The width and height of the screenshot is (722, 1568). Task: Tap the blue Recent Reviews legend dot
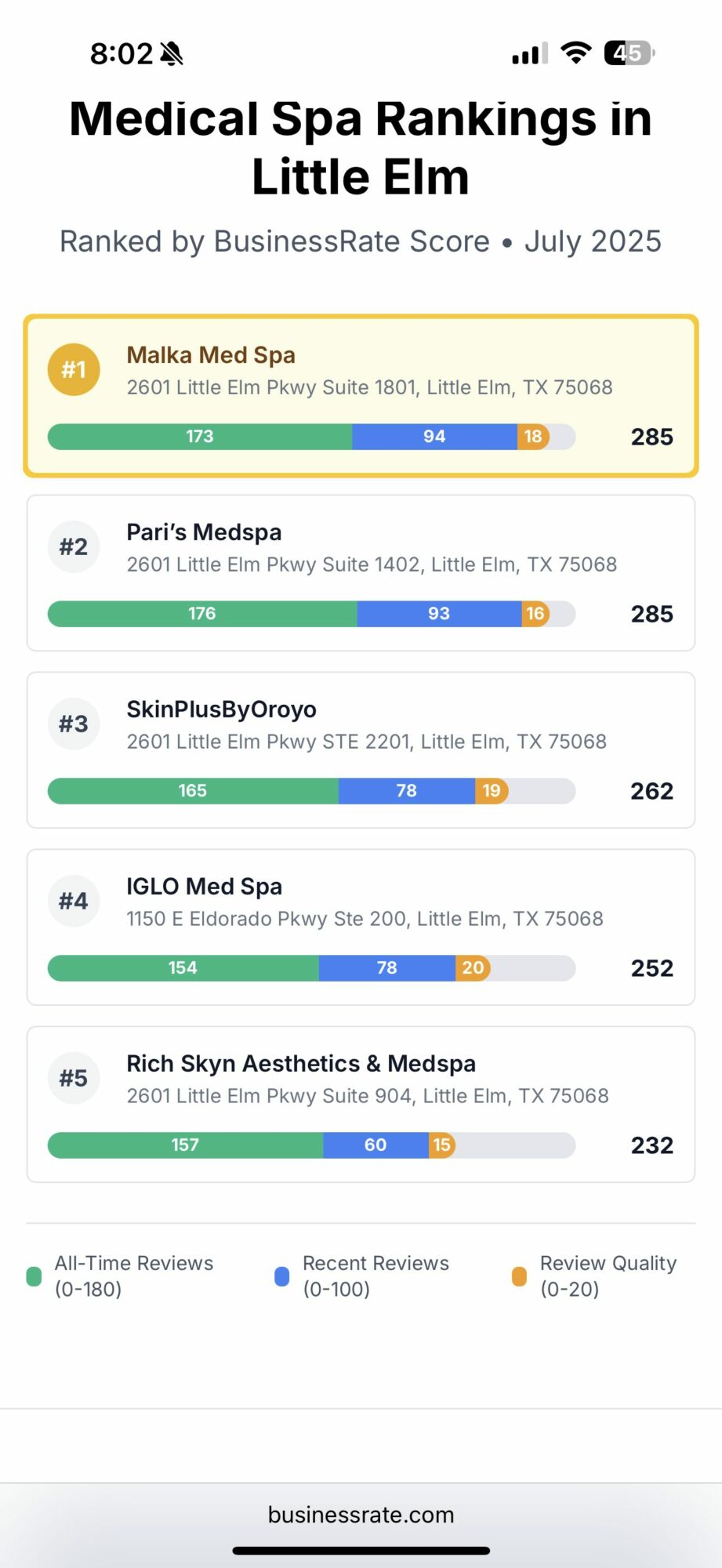(x=282, y=1276)
